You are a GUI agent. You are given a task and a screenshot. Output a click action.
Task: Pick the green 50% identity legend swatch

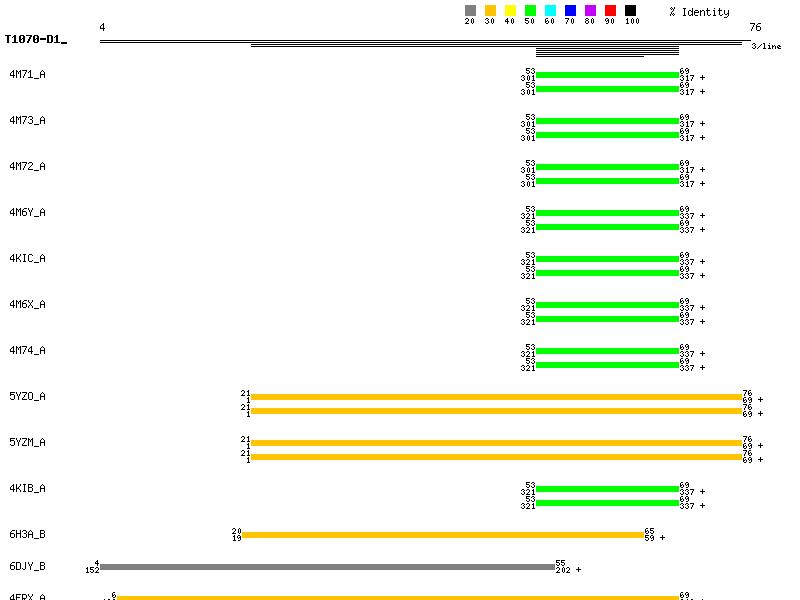(x=530, y=11)
